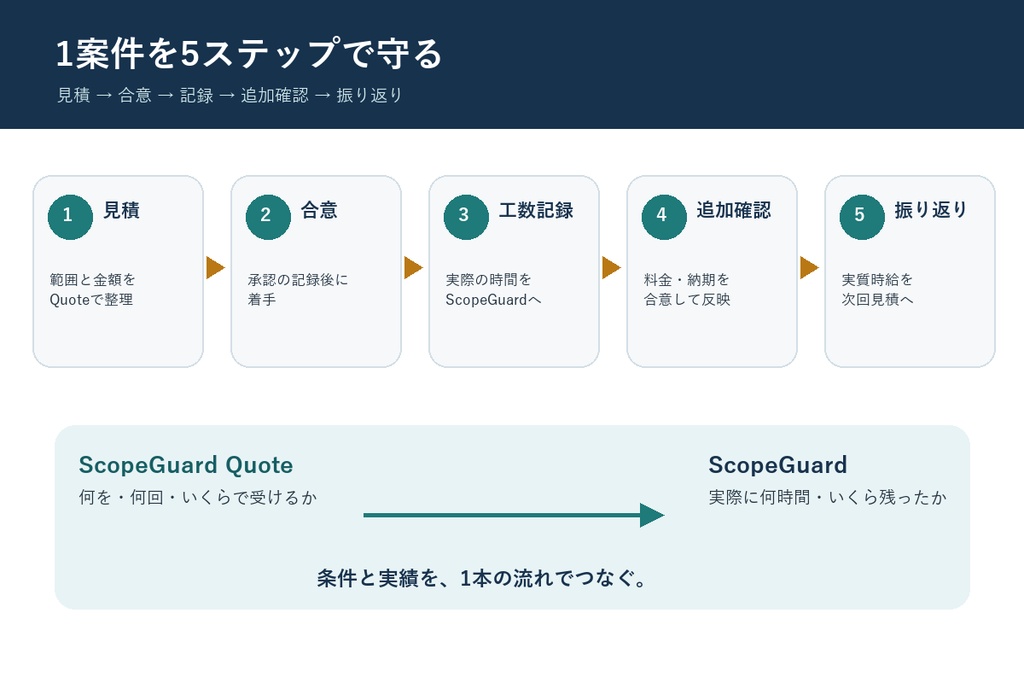Click the text 範囲と金額を Quoteで整理
The height and width of the screenshot is (683, 1024).
92,289
